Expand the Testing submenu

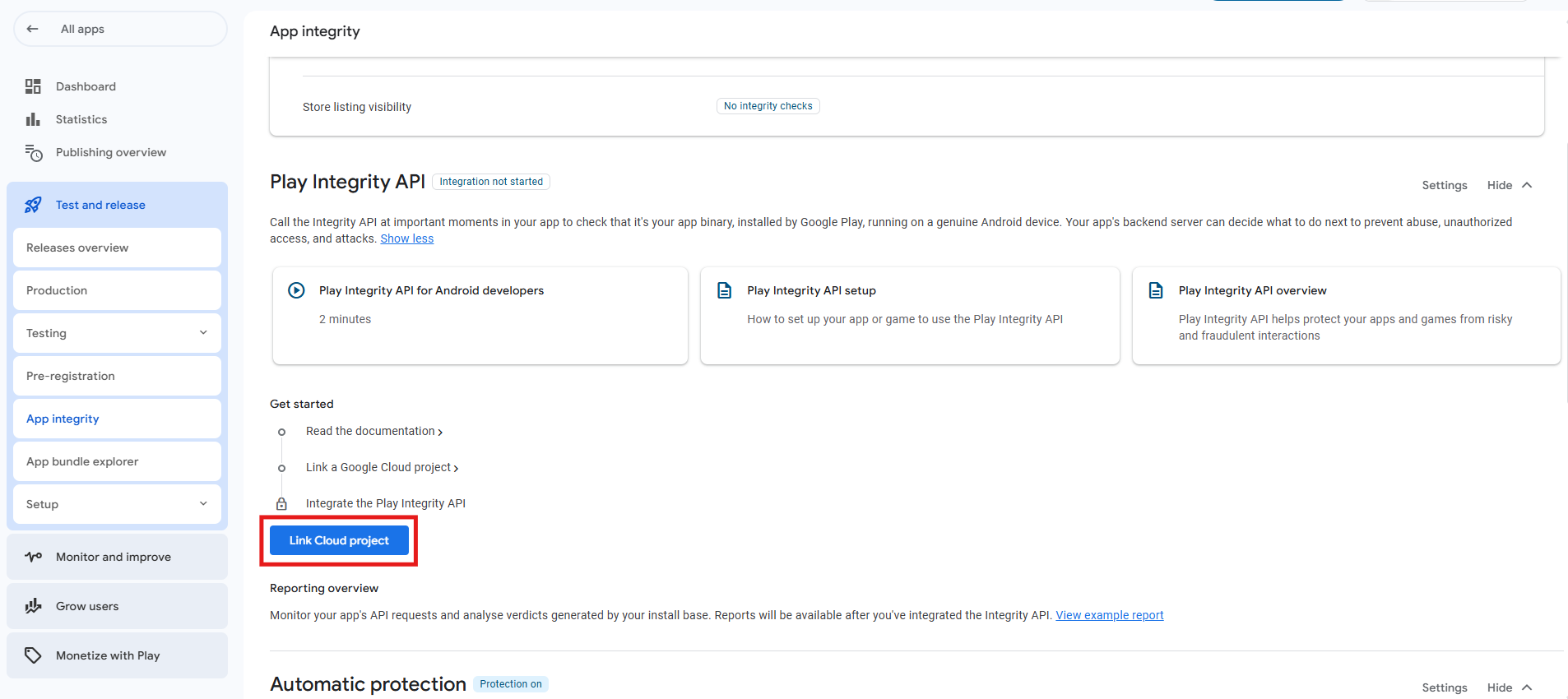(203, 333)
